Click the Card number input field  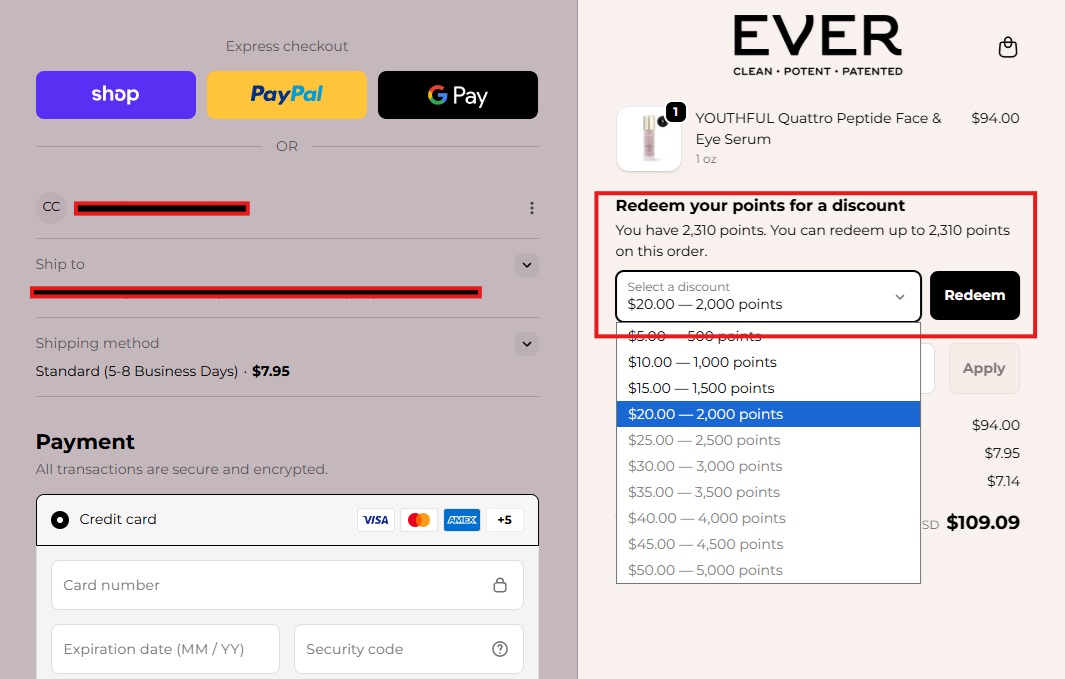(x=270, y=585)
